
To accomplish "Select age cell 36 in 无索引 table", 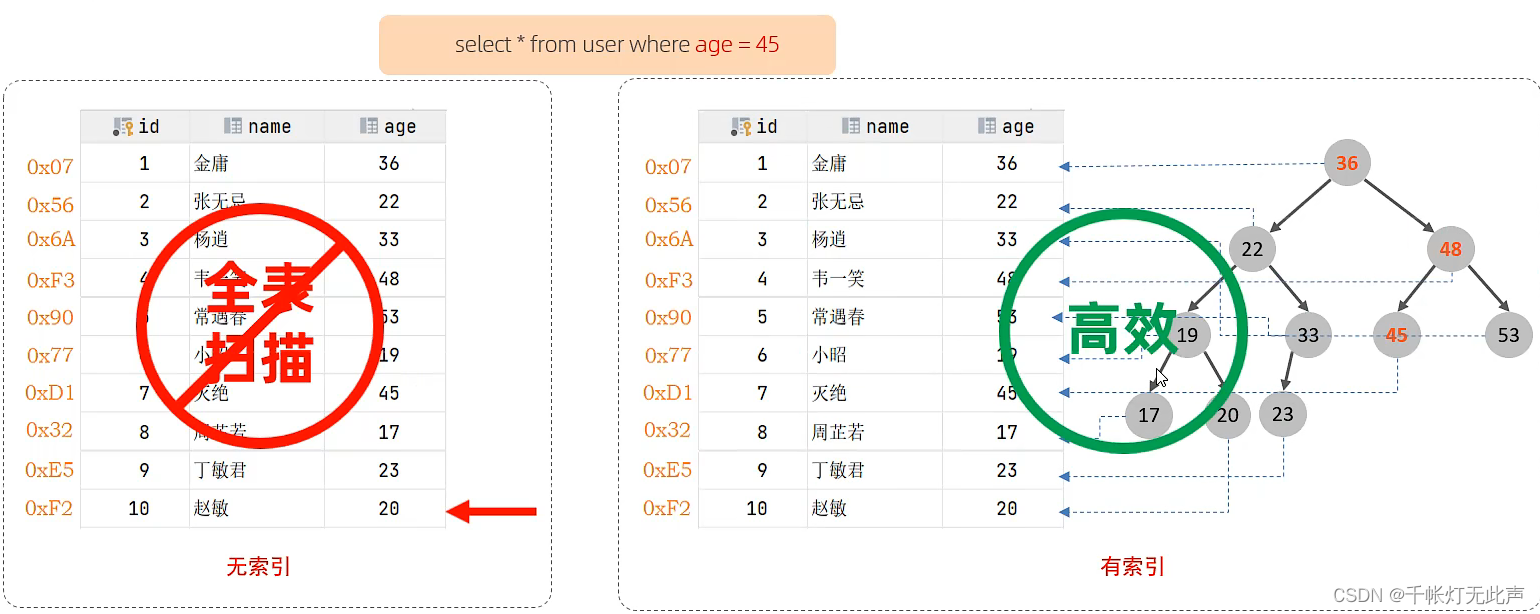I will (385, 163).
